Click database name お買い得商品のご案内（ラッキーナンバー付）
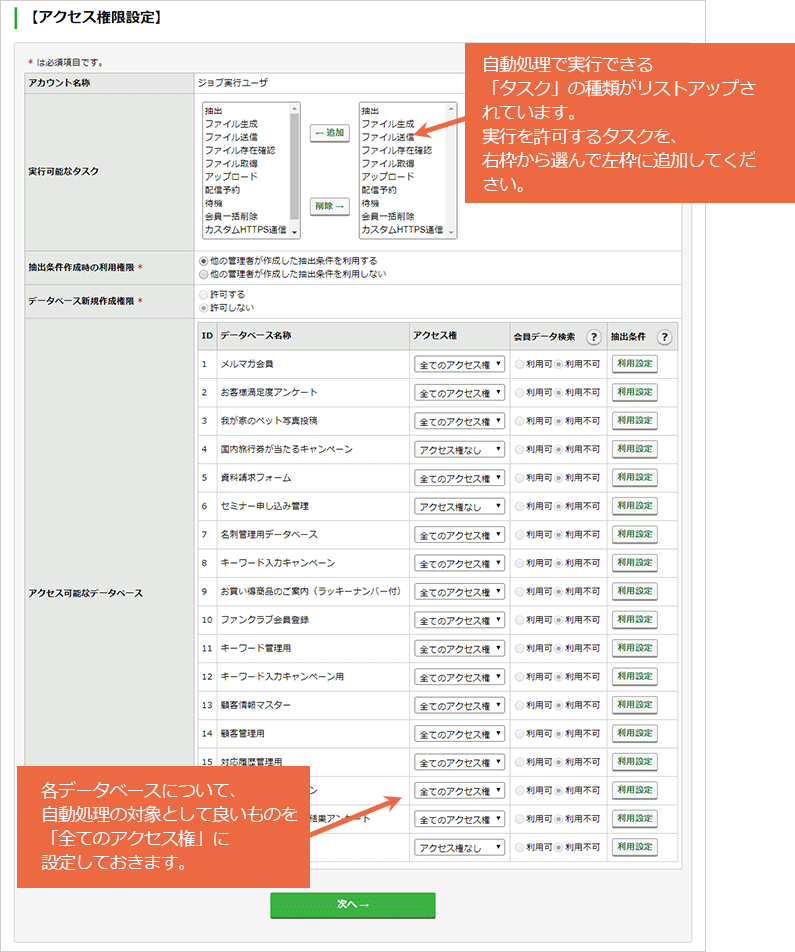Image resolution: width=795 pixels, height=952 pixels. point(311,591)
